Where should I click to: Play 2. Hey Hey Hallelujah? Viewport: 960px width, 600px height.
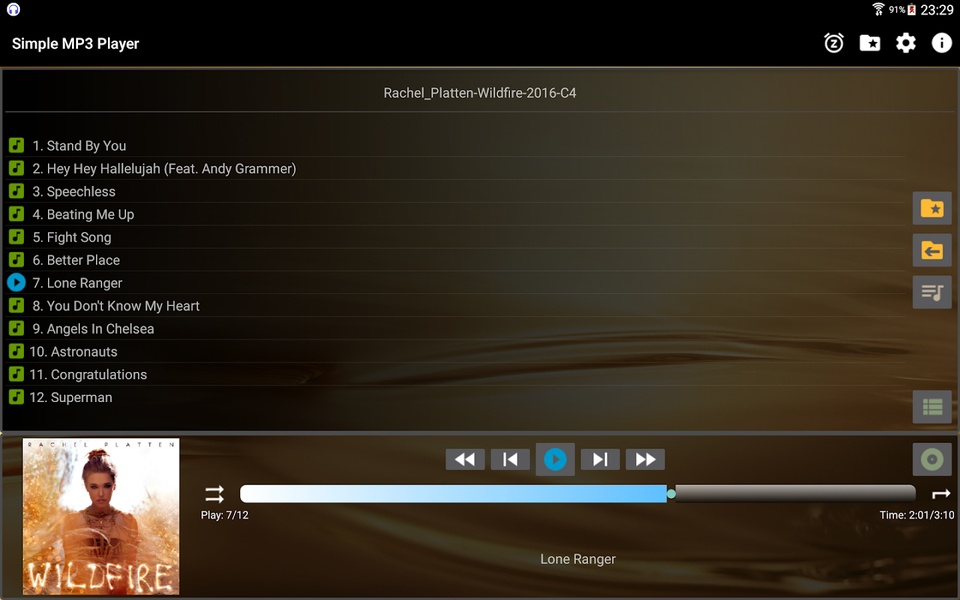(455, 168)
